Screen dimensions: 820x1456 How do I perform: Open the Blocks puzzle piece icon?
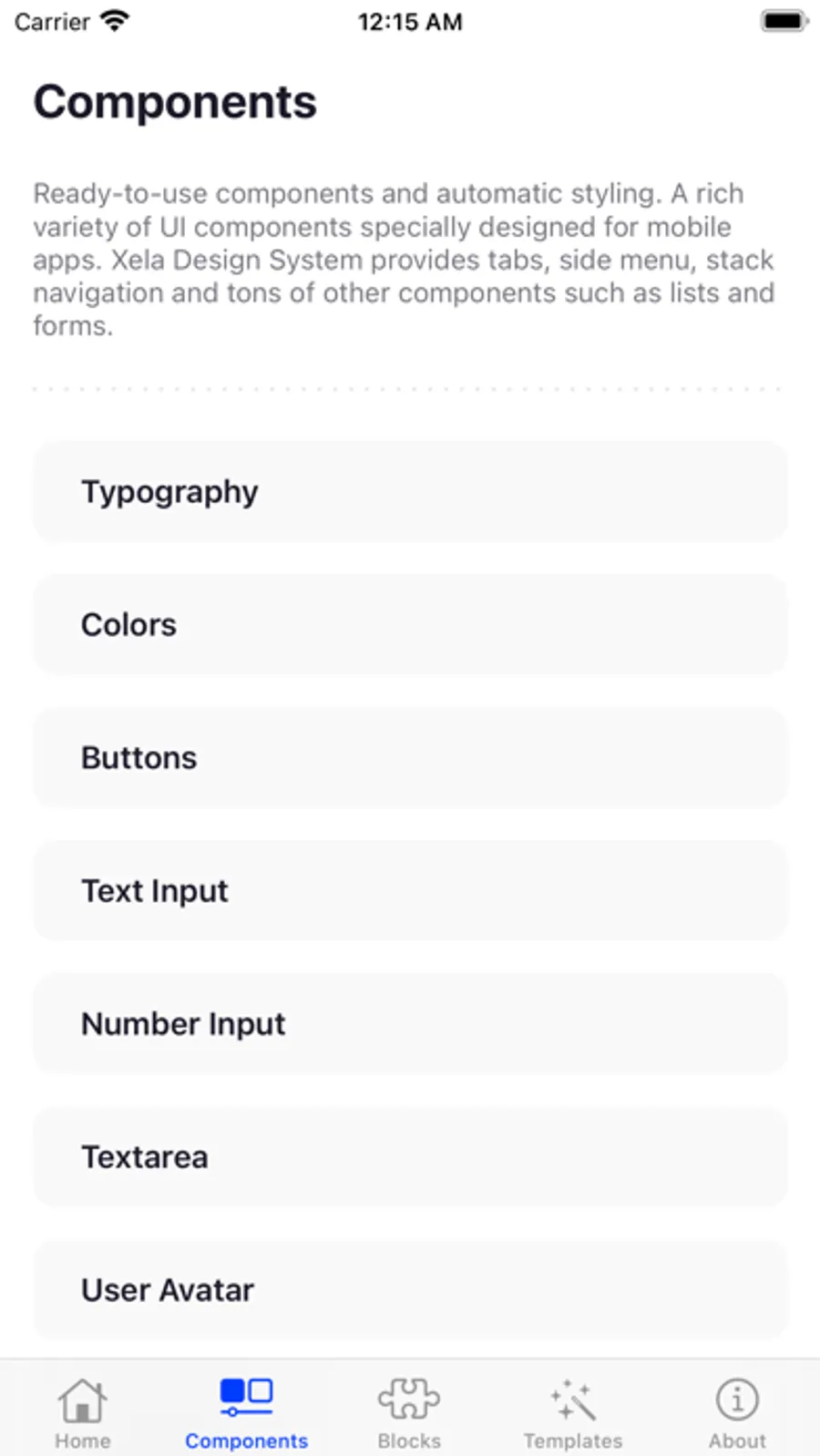coord(409,1399)
